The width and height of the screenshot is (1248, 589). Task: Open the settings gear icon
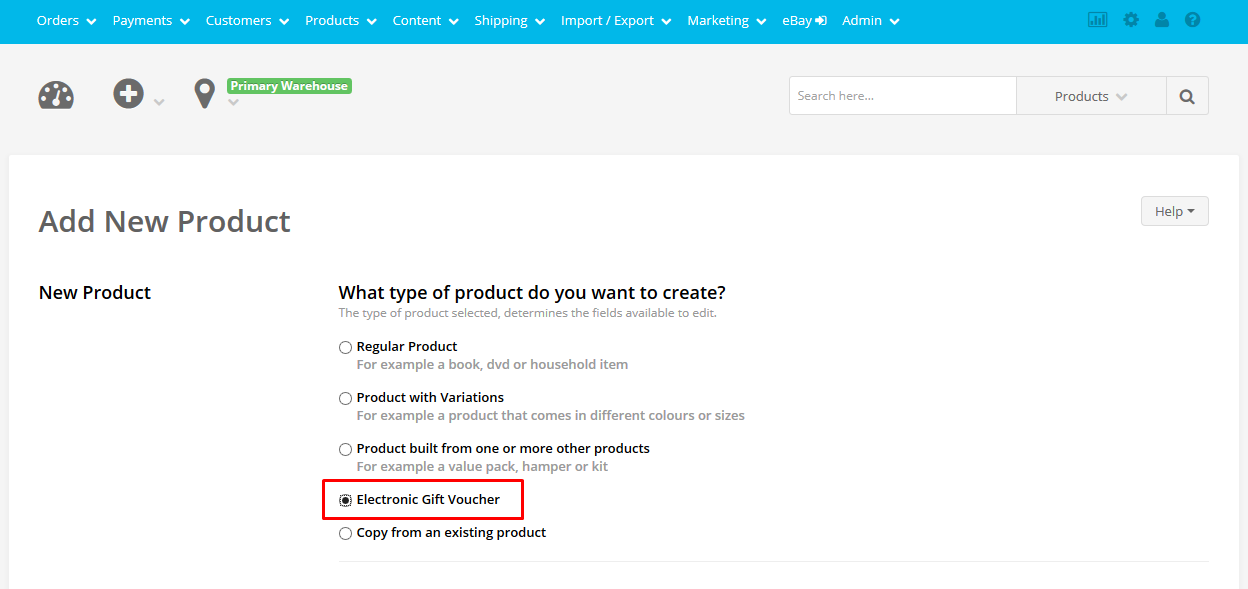(x=1131, y=20)
